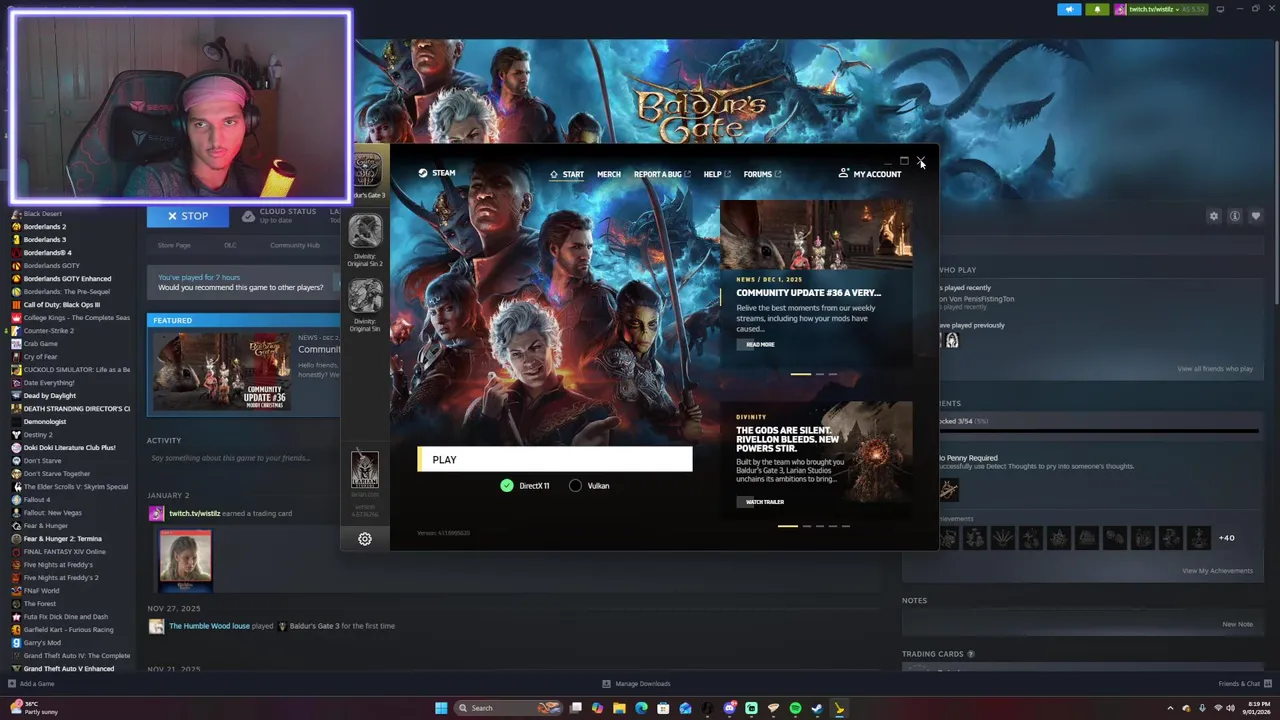The width and height of the screenshot is (1280, 720).
Task: Show the +40 remaining achievements
Action: (x=1226, y=538)
